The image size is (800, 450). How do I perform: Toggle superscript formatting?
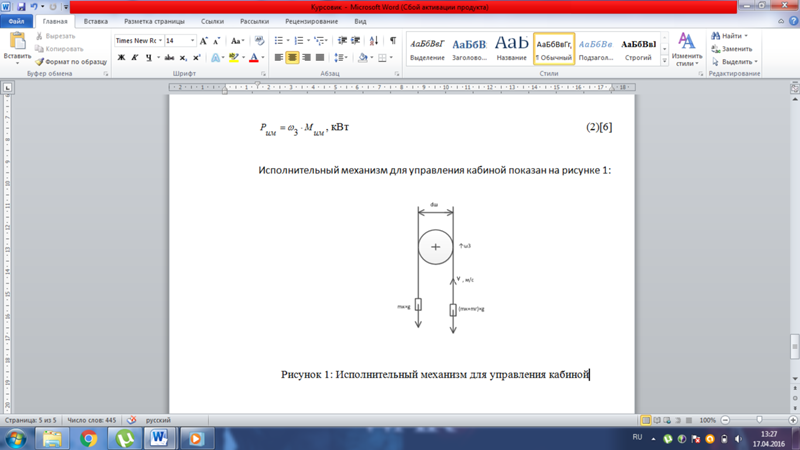coord(197,58)
